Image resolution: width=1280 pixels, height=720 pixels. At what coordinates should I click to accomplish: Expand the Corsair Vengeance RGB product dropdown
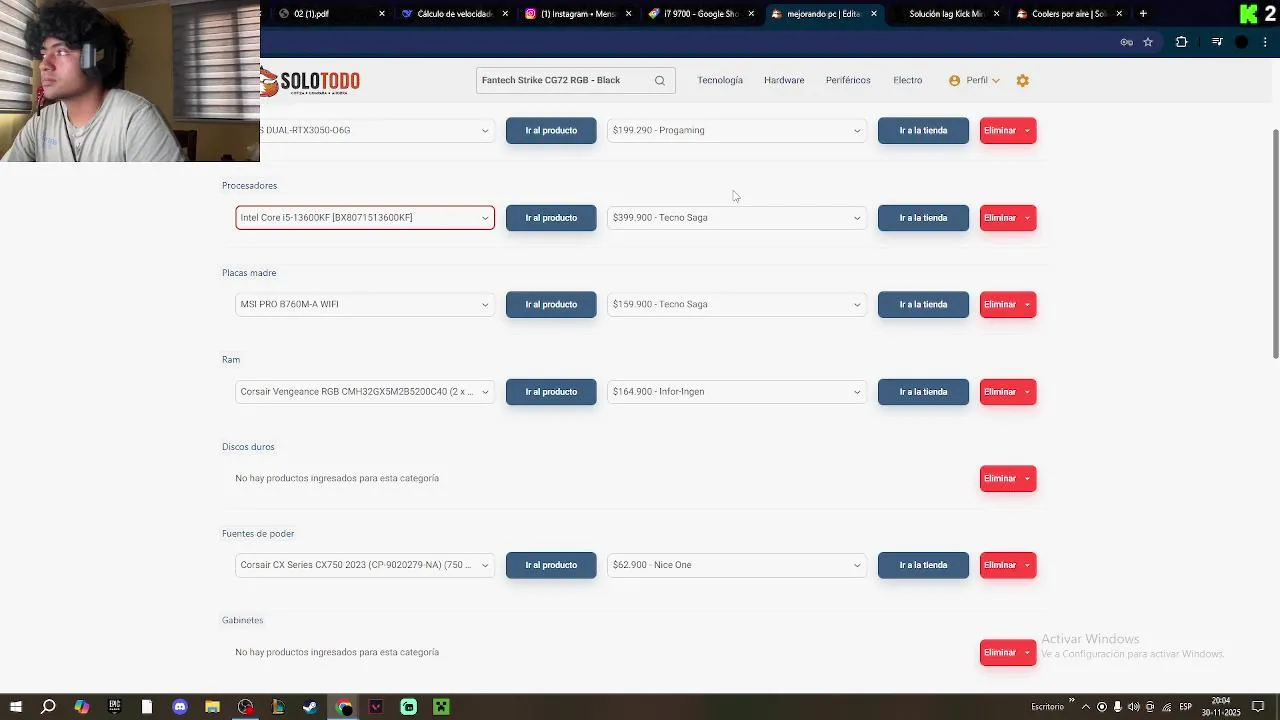[x=365, y=392]
